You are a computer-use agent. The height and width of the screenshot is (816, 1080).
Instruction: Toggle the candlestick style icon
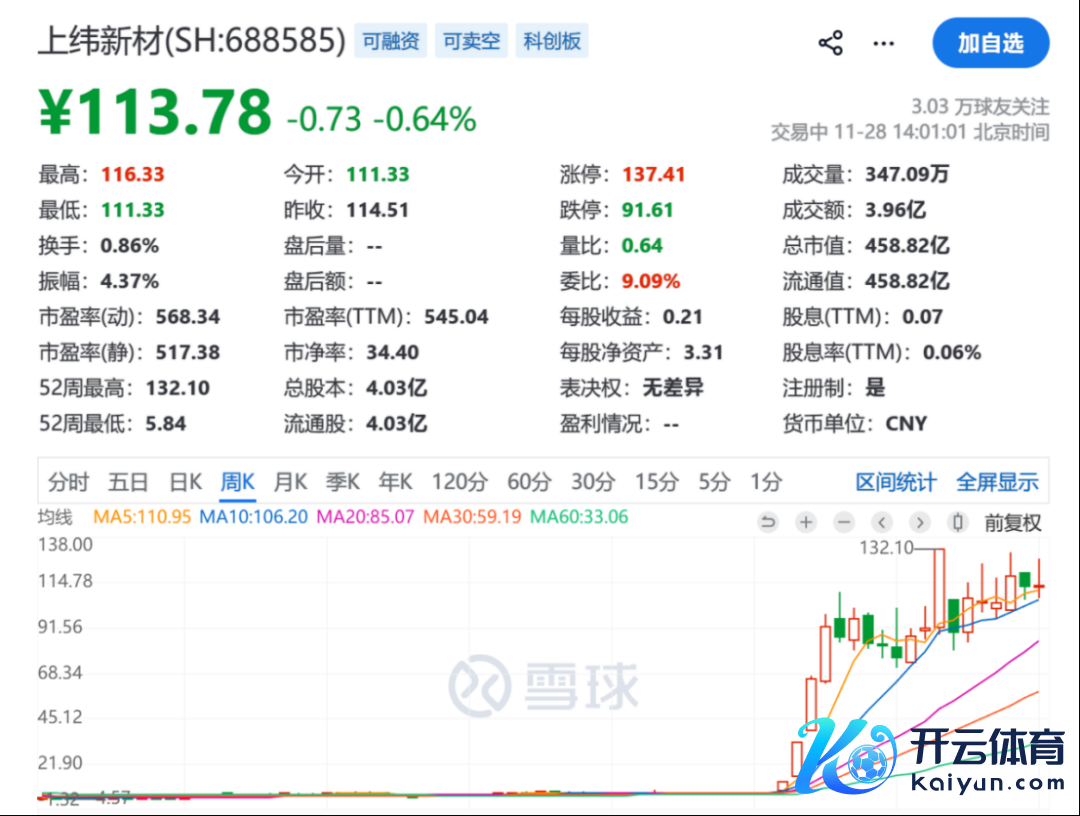point(958,522)
